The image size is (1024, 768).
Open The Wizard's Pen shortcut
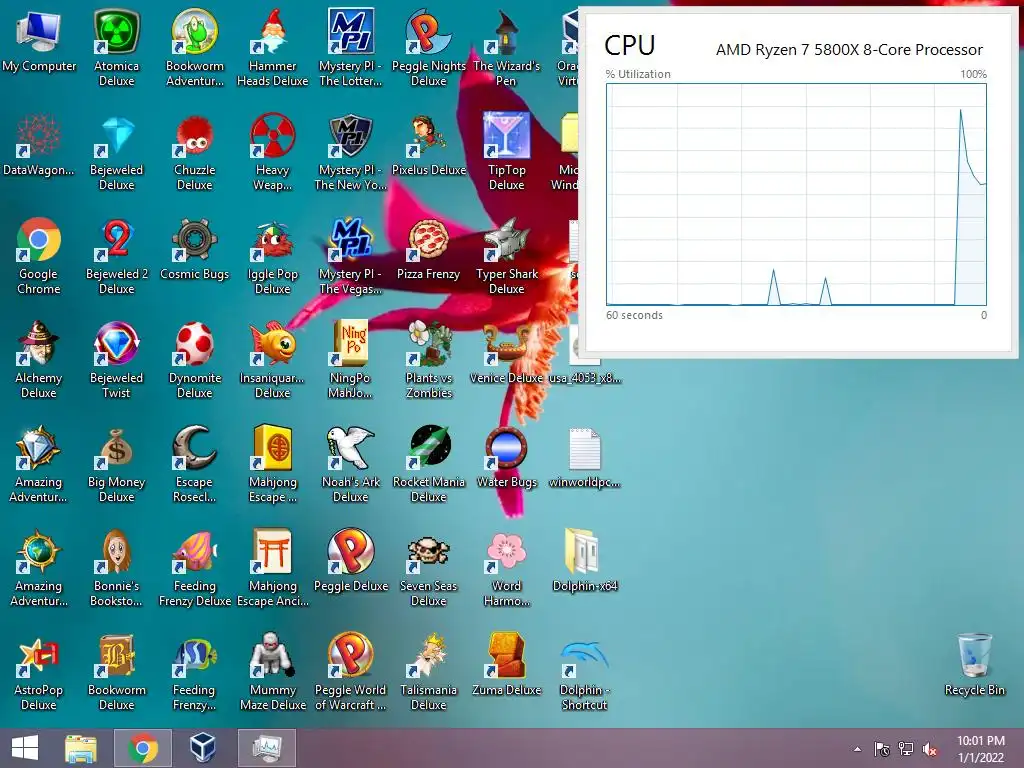[x=507, y=49]
